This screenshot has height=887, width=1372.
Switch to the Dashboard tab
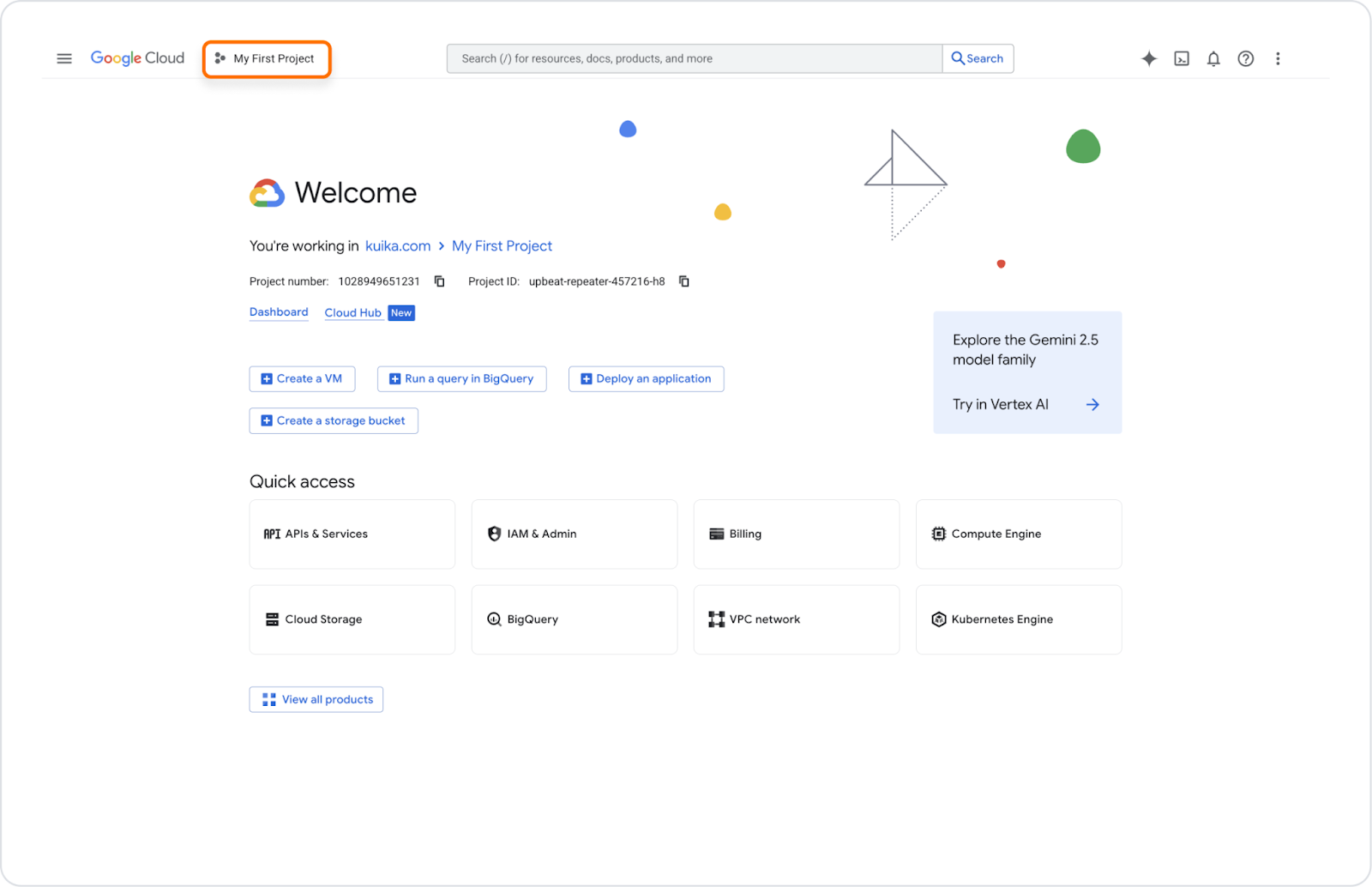[x=279, y=312]
